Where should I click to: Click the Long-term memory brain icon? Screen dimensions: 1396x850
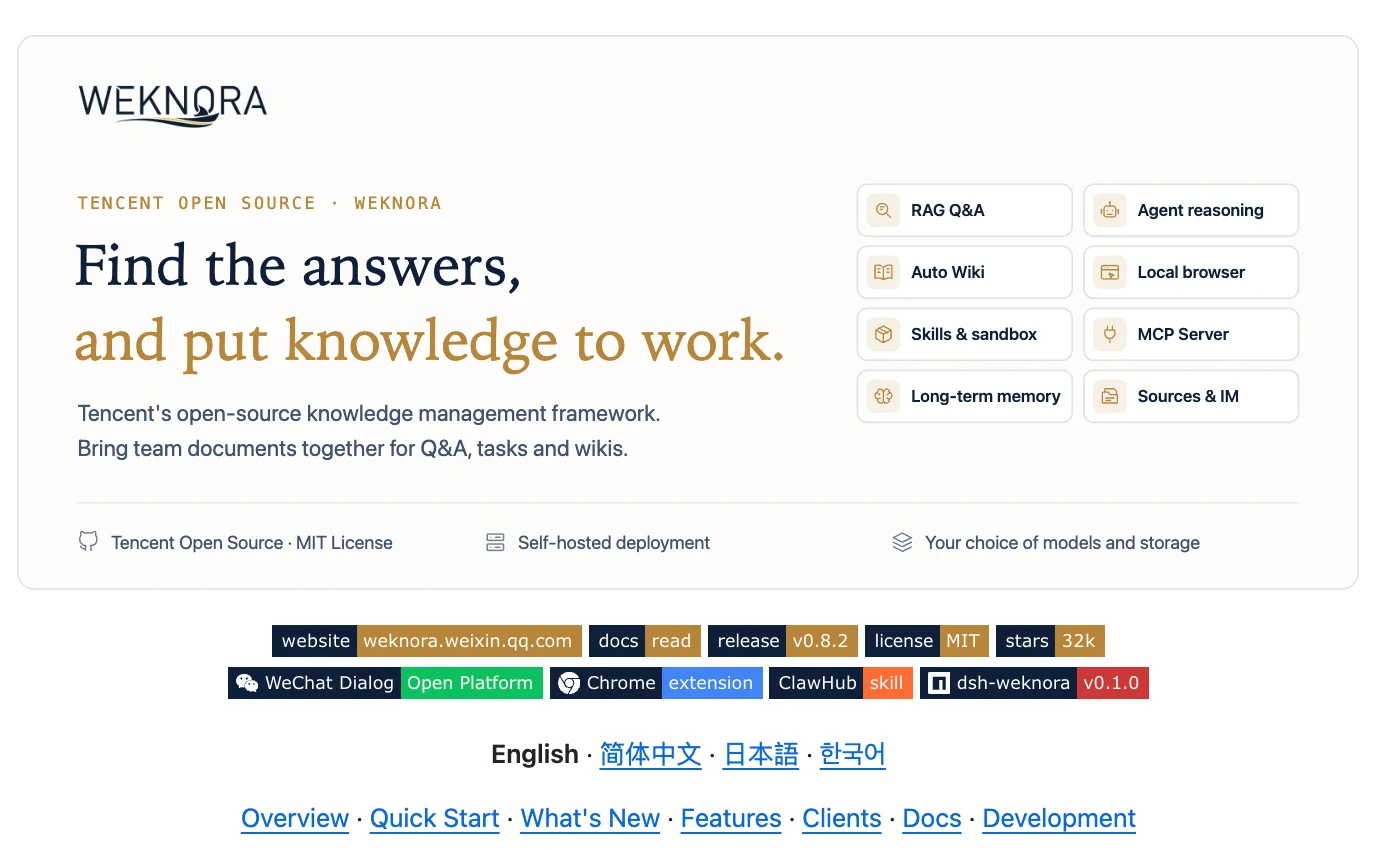point(883,396)
